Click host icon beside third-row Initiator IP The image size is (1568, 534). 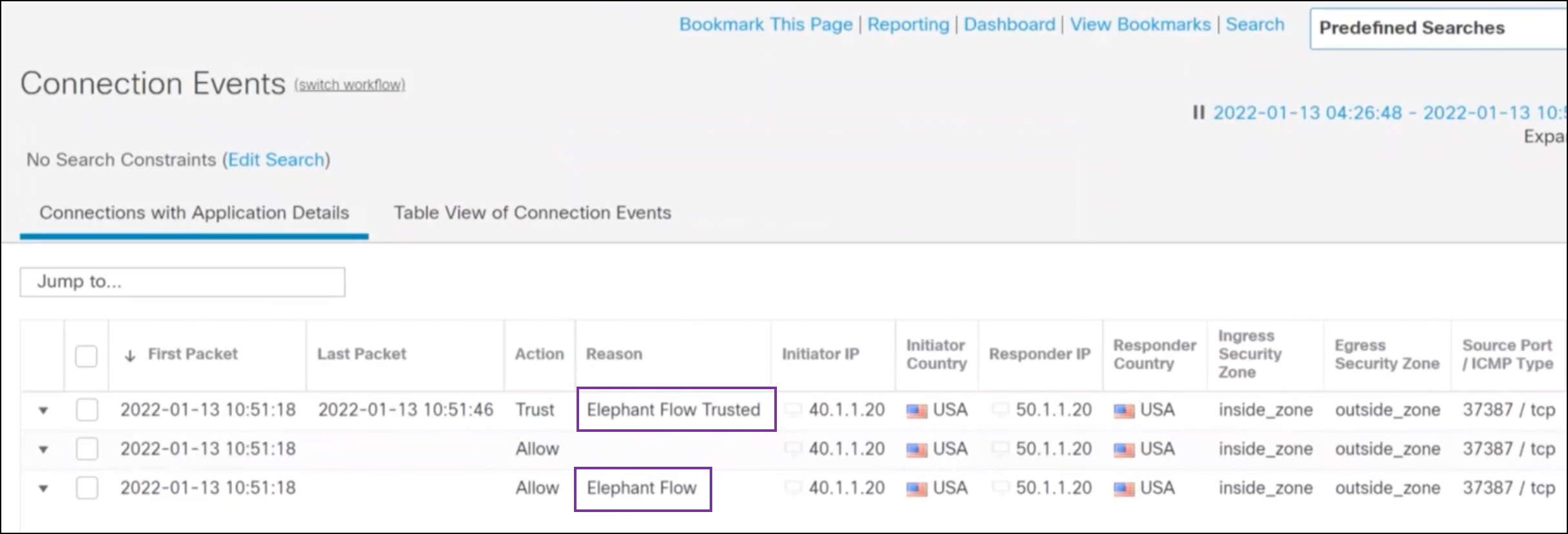tap(793, 488)
